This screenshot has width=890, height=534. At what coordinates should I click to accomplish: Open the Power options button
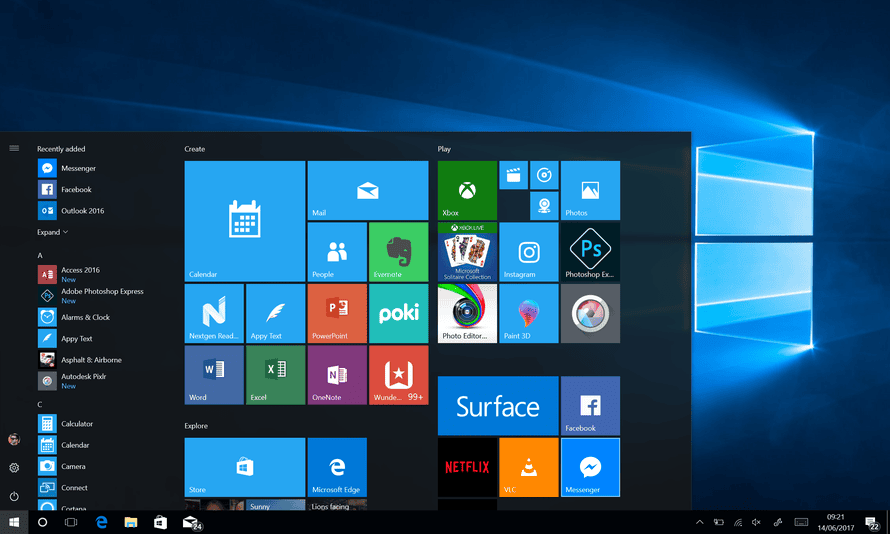(x=14, y=496)
